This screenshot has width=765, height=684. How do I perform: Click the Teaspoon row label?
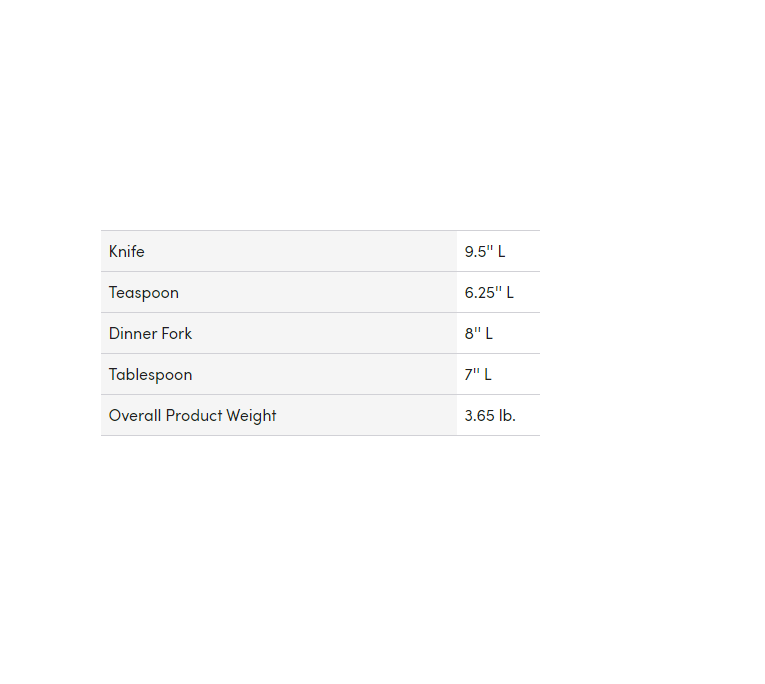tap(144, 293)
